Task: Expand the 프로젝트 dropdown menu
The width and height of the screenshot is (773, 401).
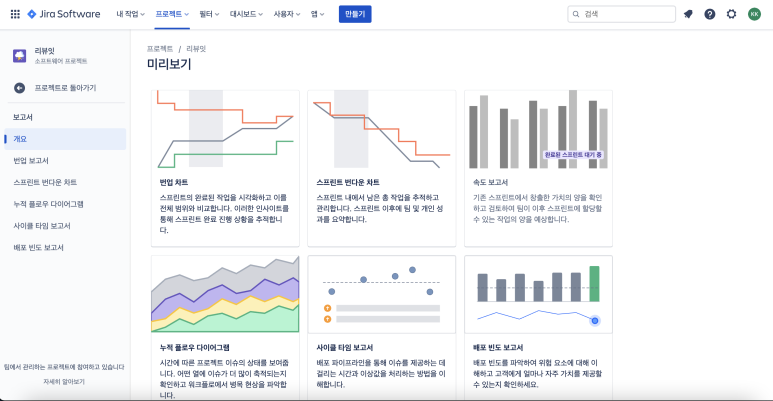Action: 174,14
